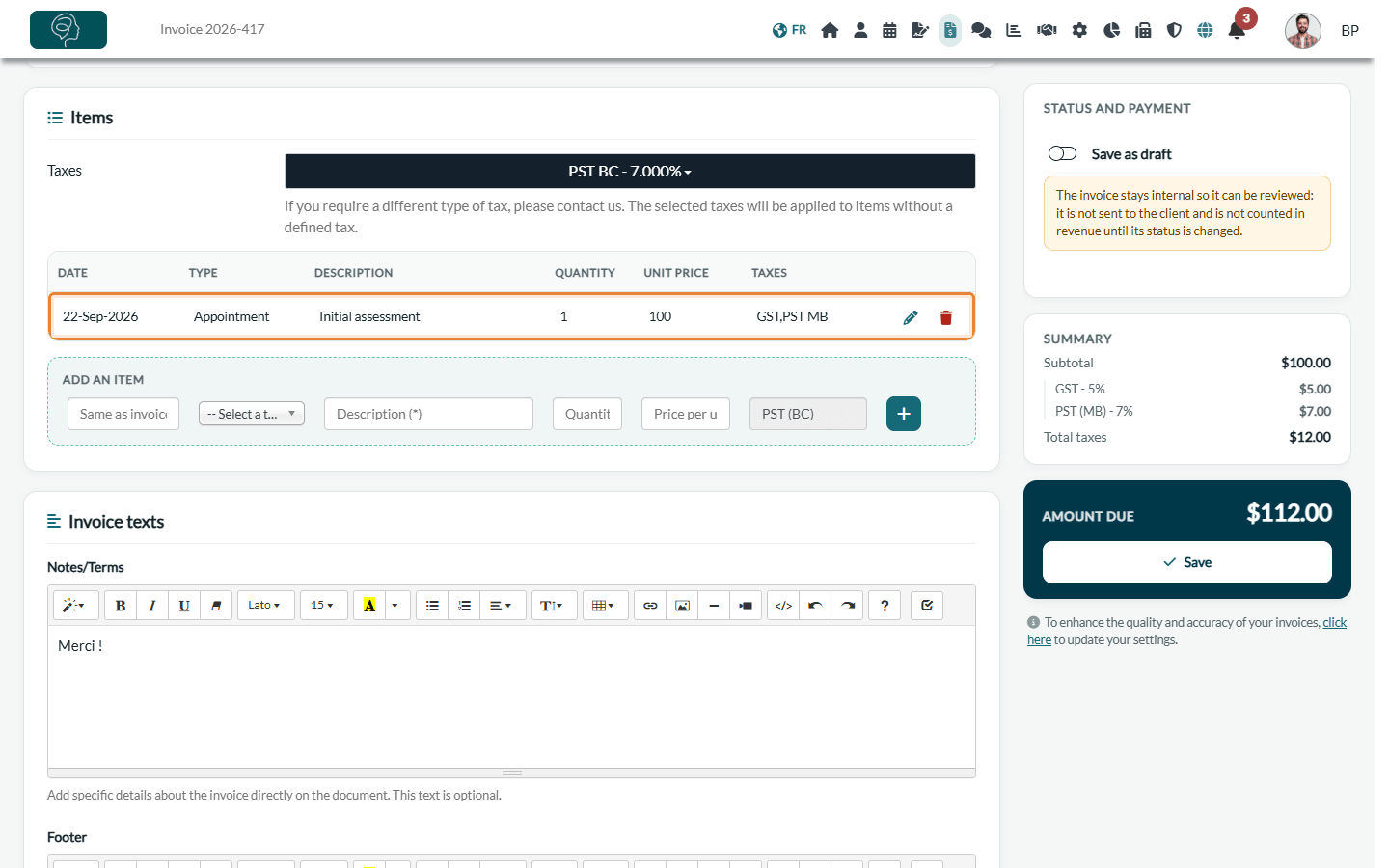The width and height of the screenshot is (1389, 868).
Task: Insert a picture in Notes/Terms editor
Action: coord(682,606)
